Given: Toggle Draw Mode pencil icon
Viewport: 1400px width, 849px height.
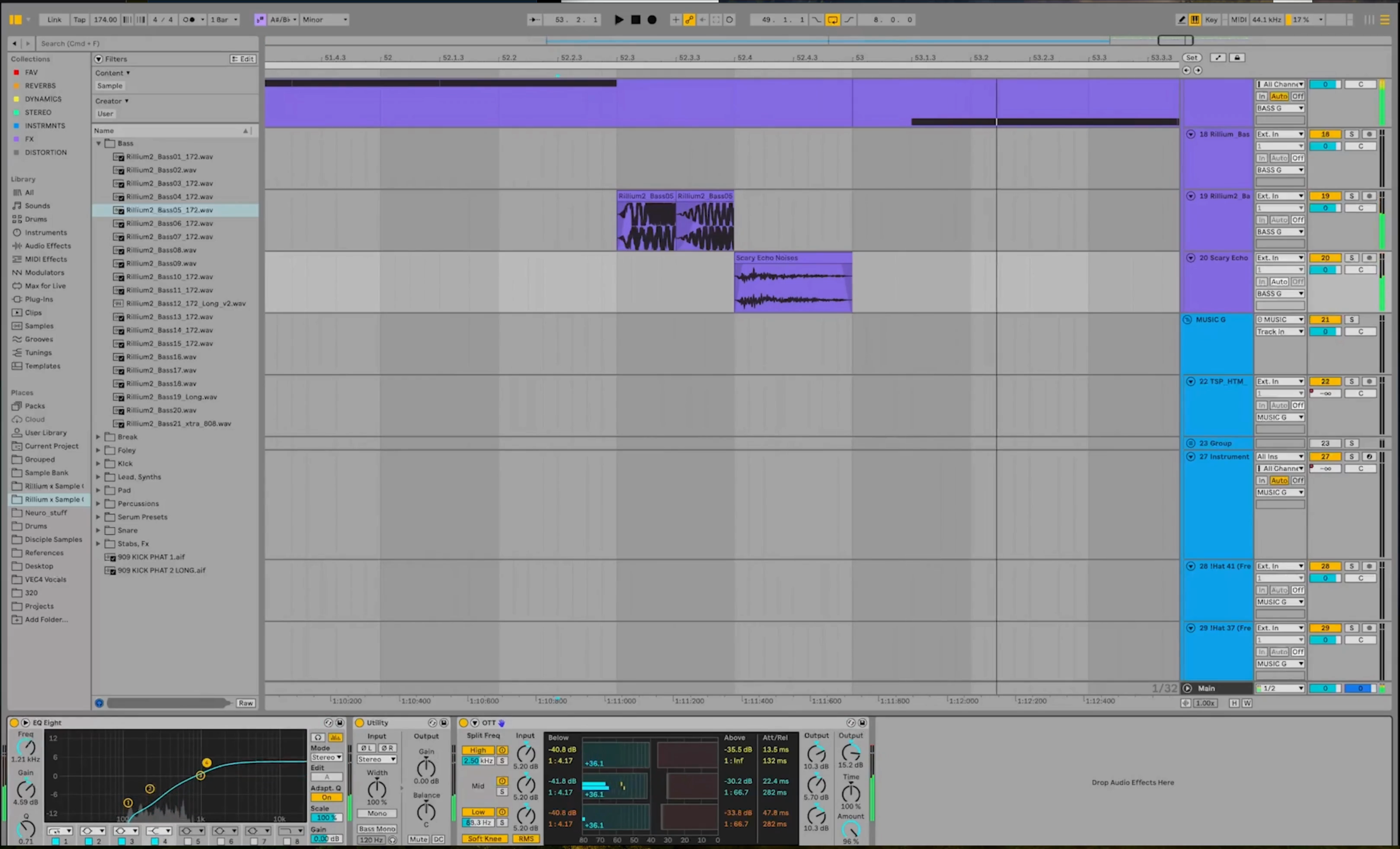Looking at the screenshot, I should [x=1182, y=19].
